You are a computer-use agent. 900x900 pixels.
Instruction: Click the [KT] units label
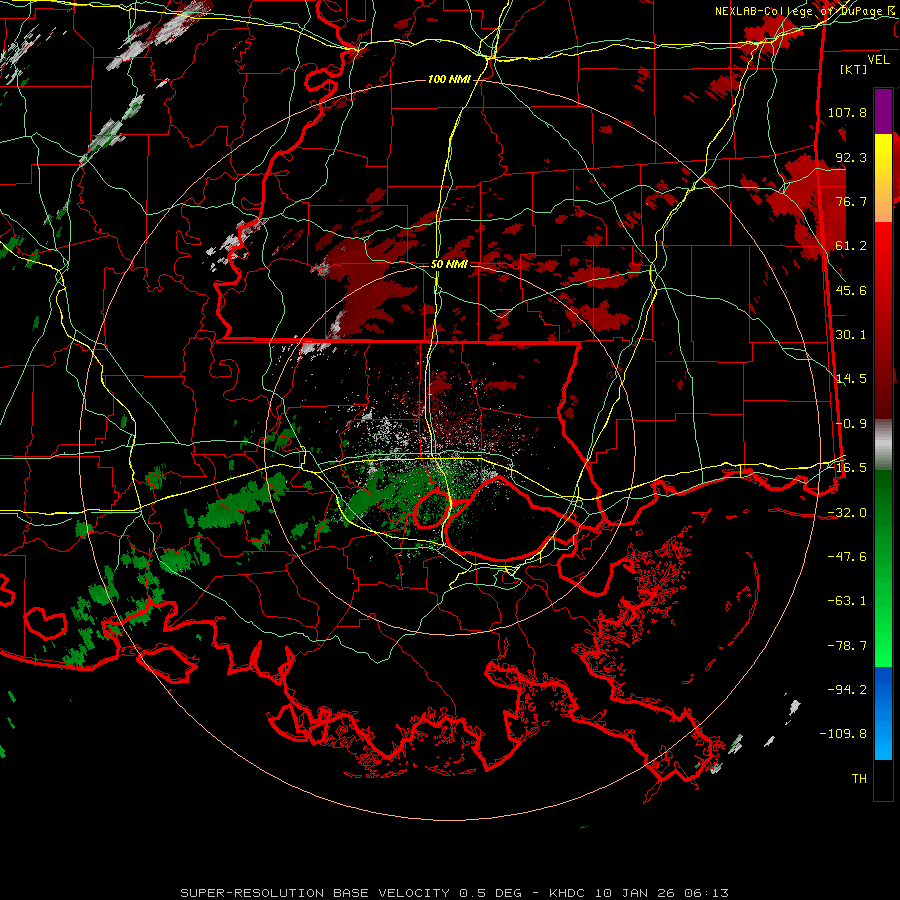[854, 69]
